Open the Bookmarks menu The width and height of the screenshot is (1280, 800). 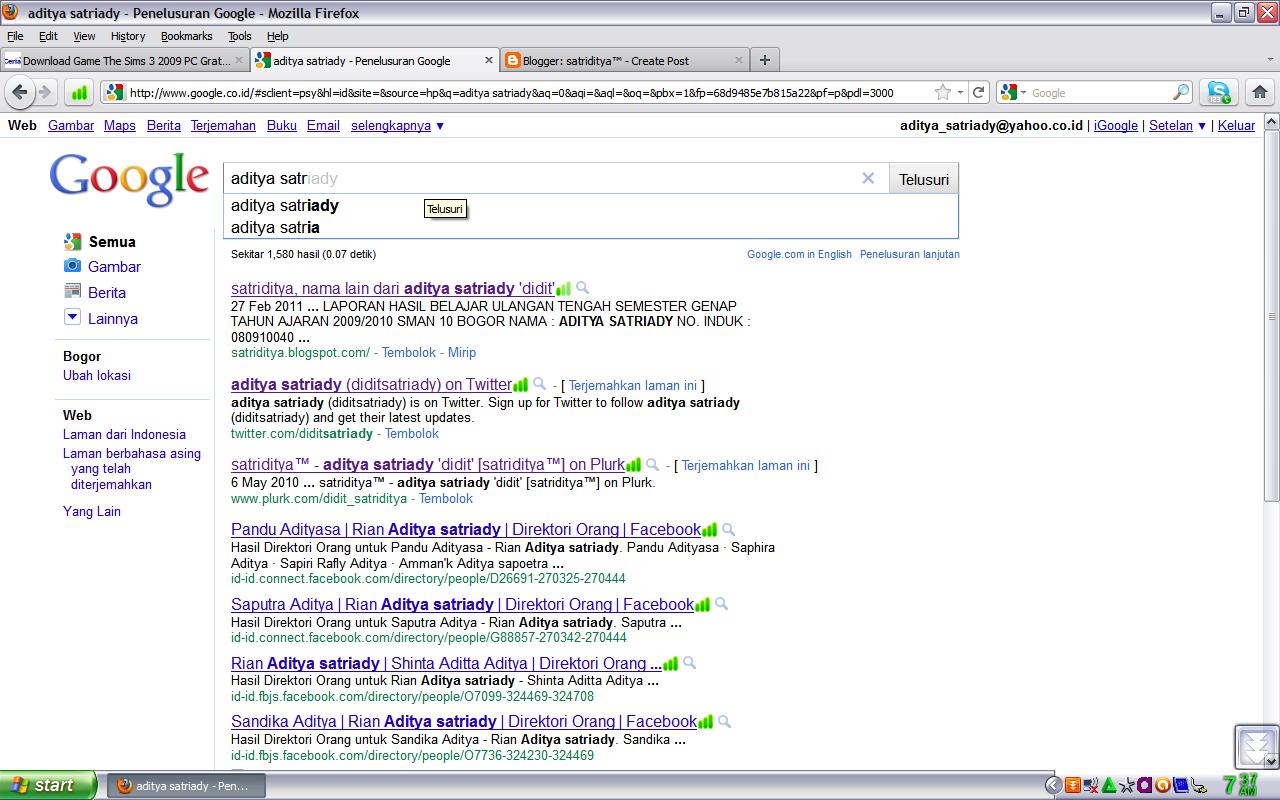tap(186, 36)
